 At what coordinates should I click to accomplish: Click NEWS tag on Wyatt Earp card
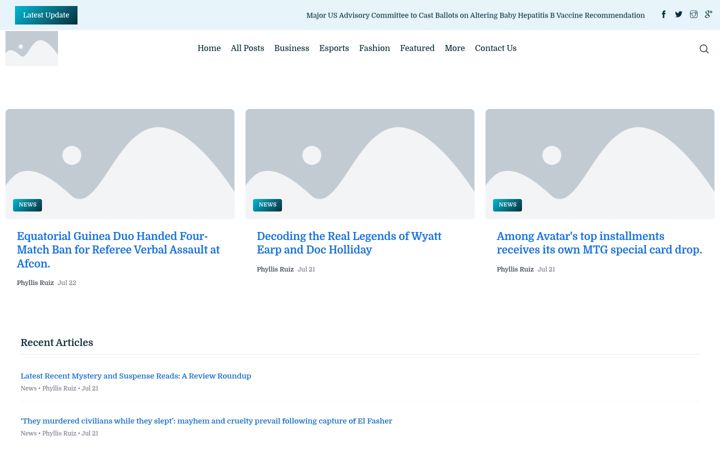(267, 205)
